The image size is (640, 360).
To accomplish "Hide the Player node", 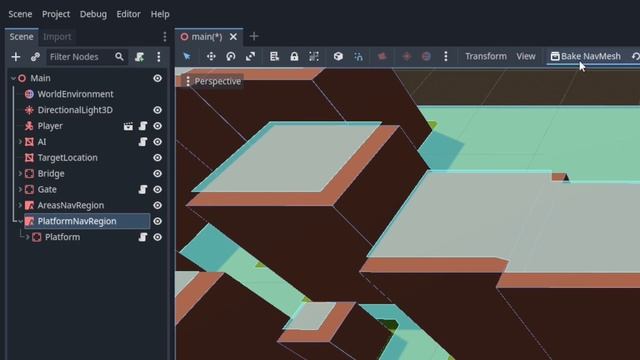I will point(158,126).
